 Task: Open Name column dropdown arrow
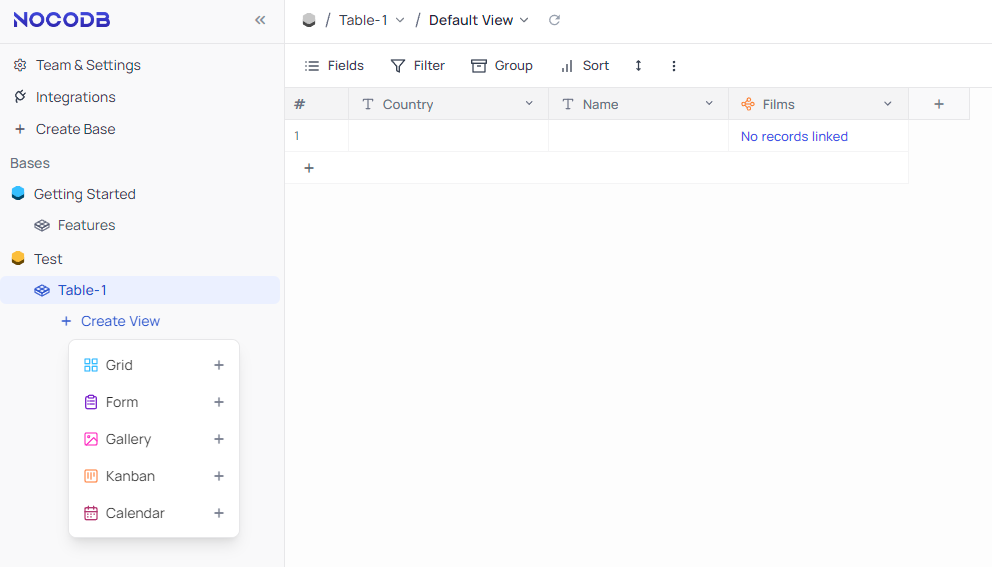709,103
